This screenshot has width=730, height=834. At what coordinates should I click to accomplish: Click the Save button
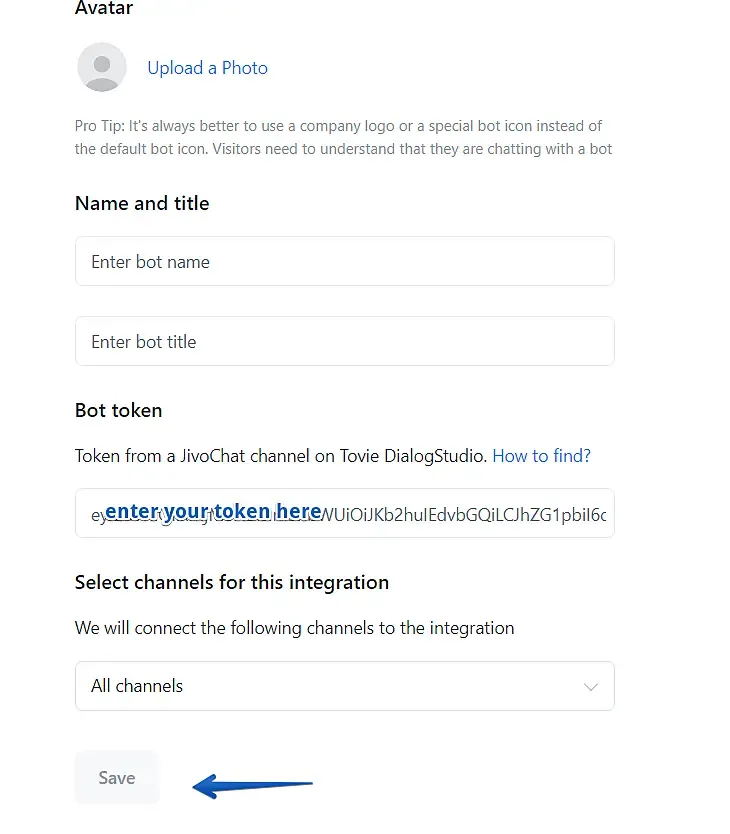(117, 778)
